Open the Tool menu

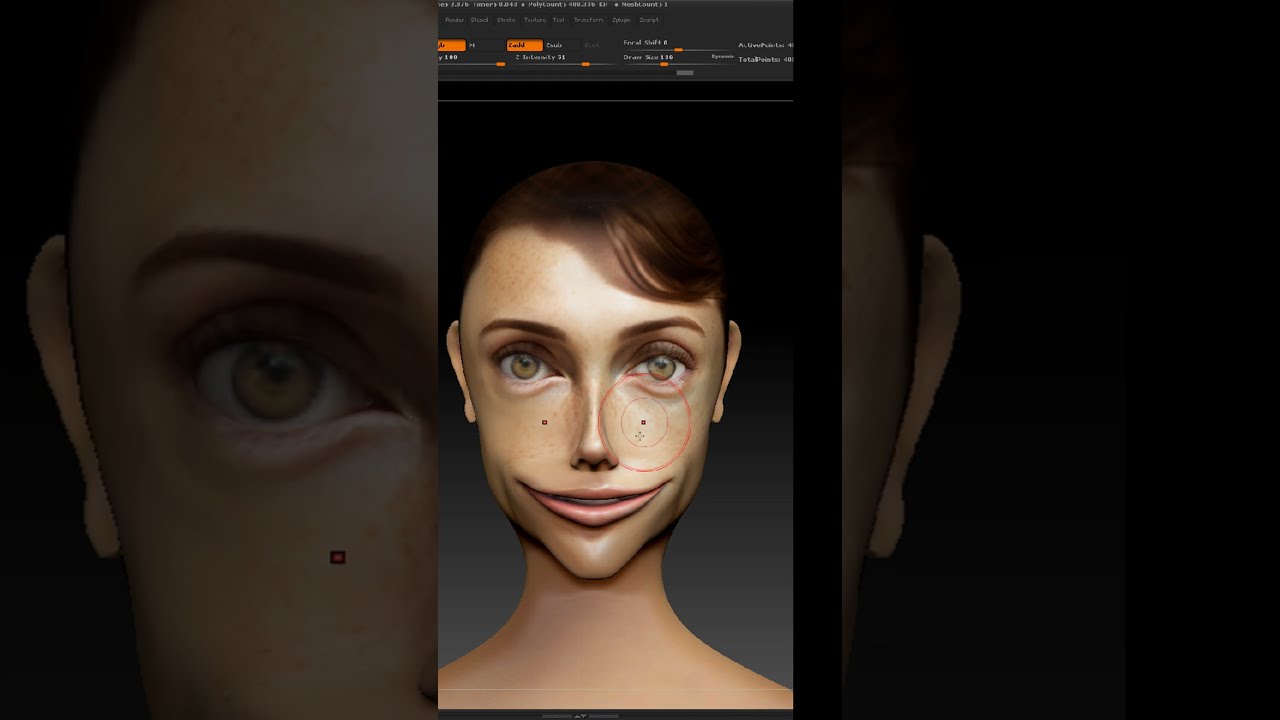click(x=559, y=20)
